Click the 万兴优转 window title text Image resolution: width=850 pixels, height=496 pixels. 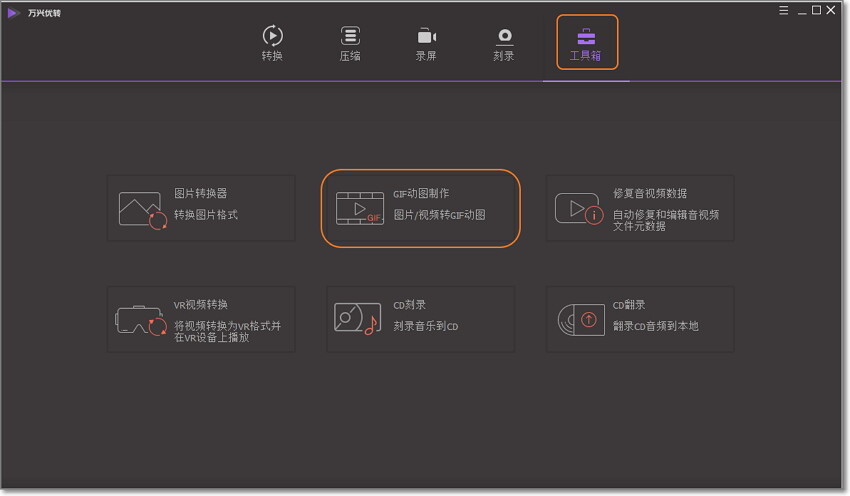[x=44, y=13]
